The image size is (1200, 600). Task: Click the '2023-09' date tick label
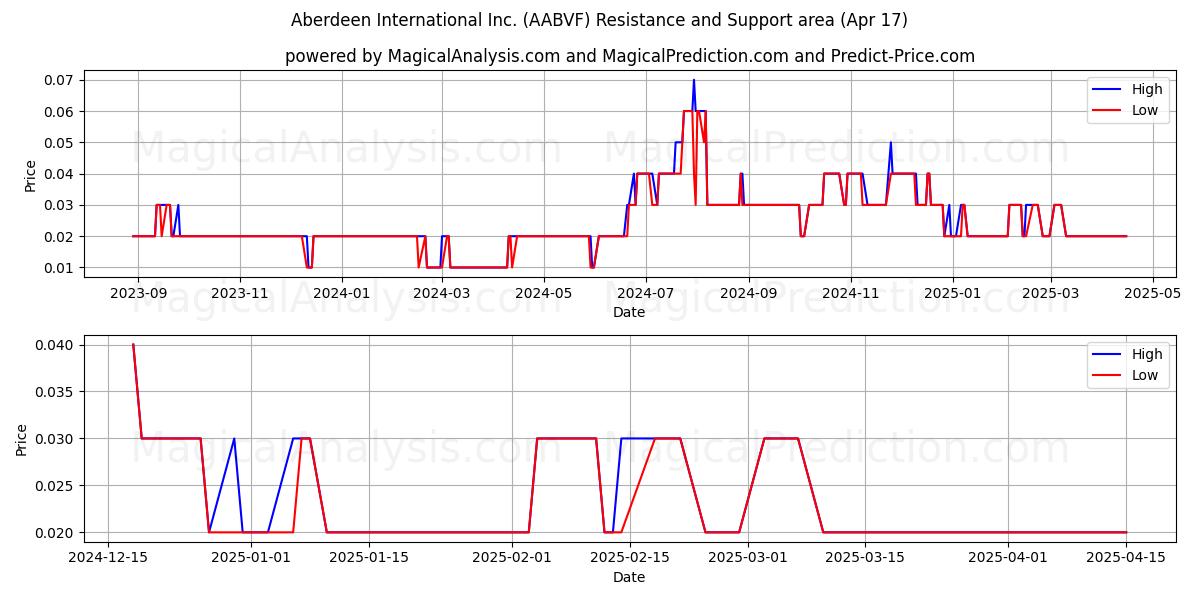point(138,294)
